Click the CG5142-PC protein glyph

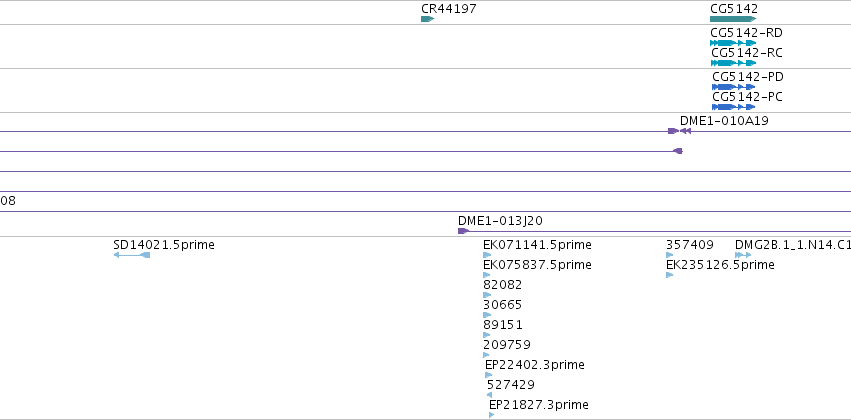point(734,107)
